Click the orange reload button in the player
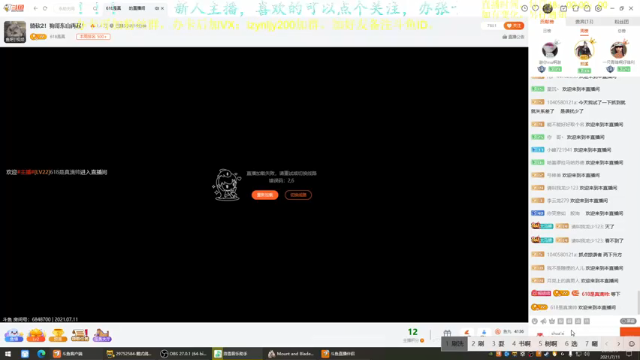Screen dimensions: 640x360 pyautogui.click(x=265, y=195)
